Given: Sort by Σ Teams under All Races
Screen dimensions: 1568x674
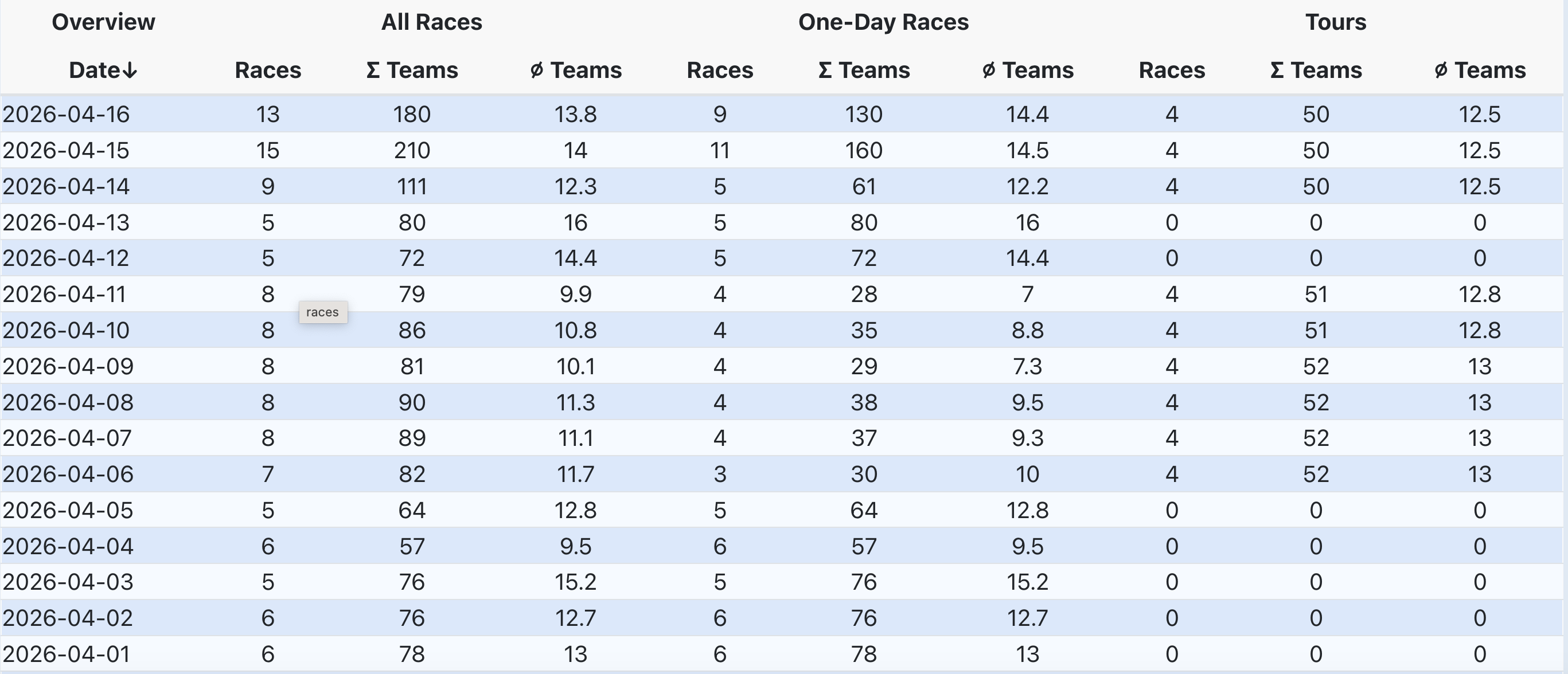Looking at the screenshot, I should [x=412, y=70].
